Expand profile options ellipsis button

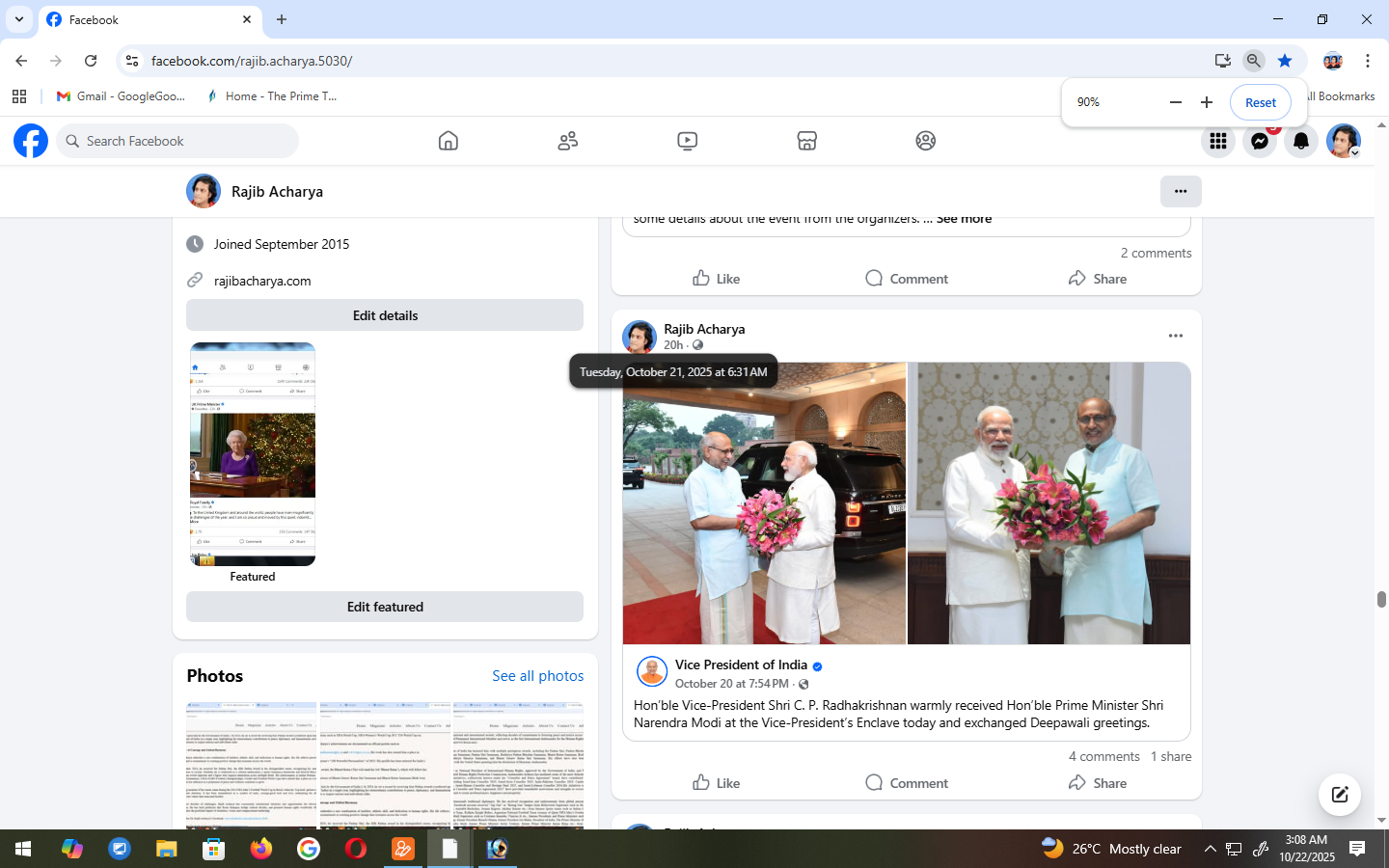tap(1180, 191)
